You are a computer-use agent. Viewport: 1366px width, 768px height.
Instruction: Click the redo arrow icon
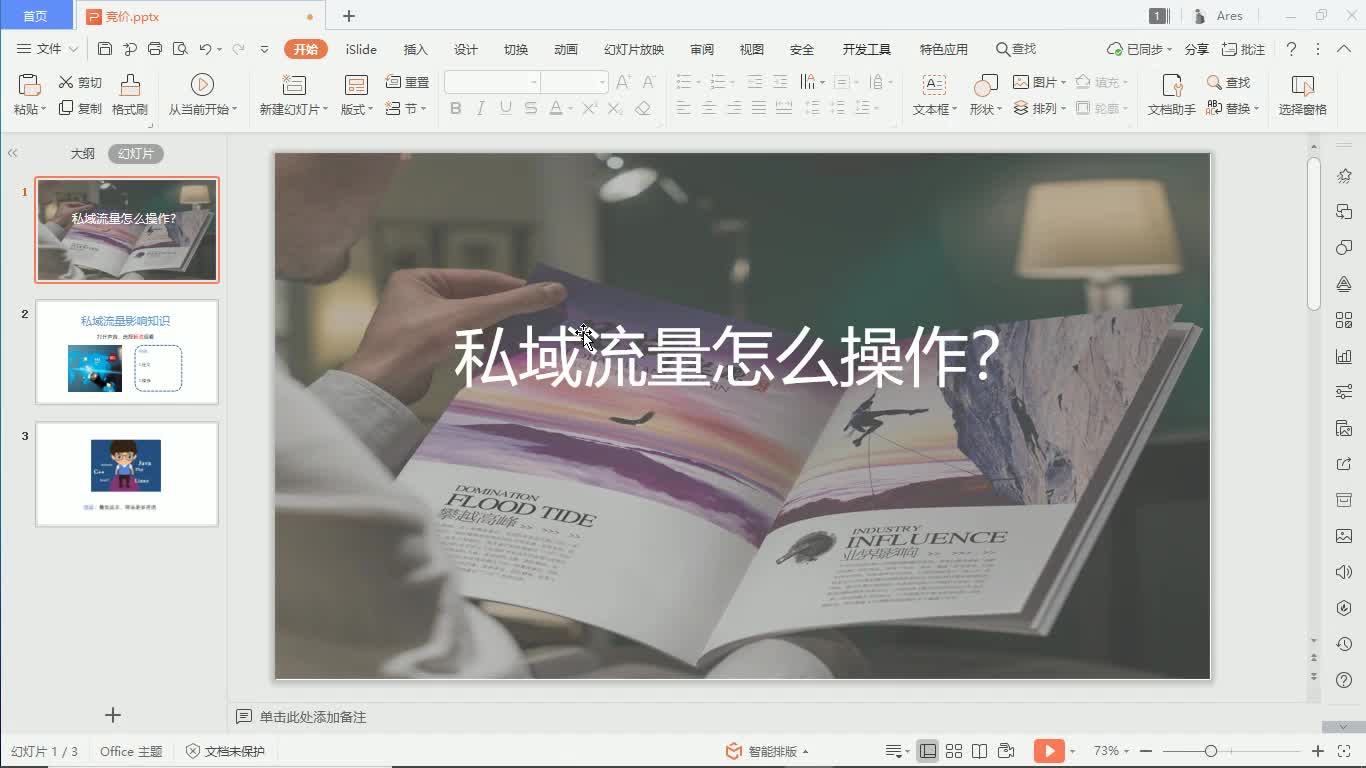click(x=239, y=49)
